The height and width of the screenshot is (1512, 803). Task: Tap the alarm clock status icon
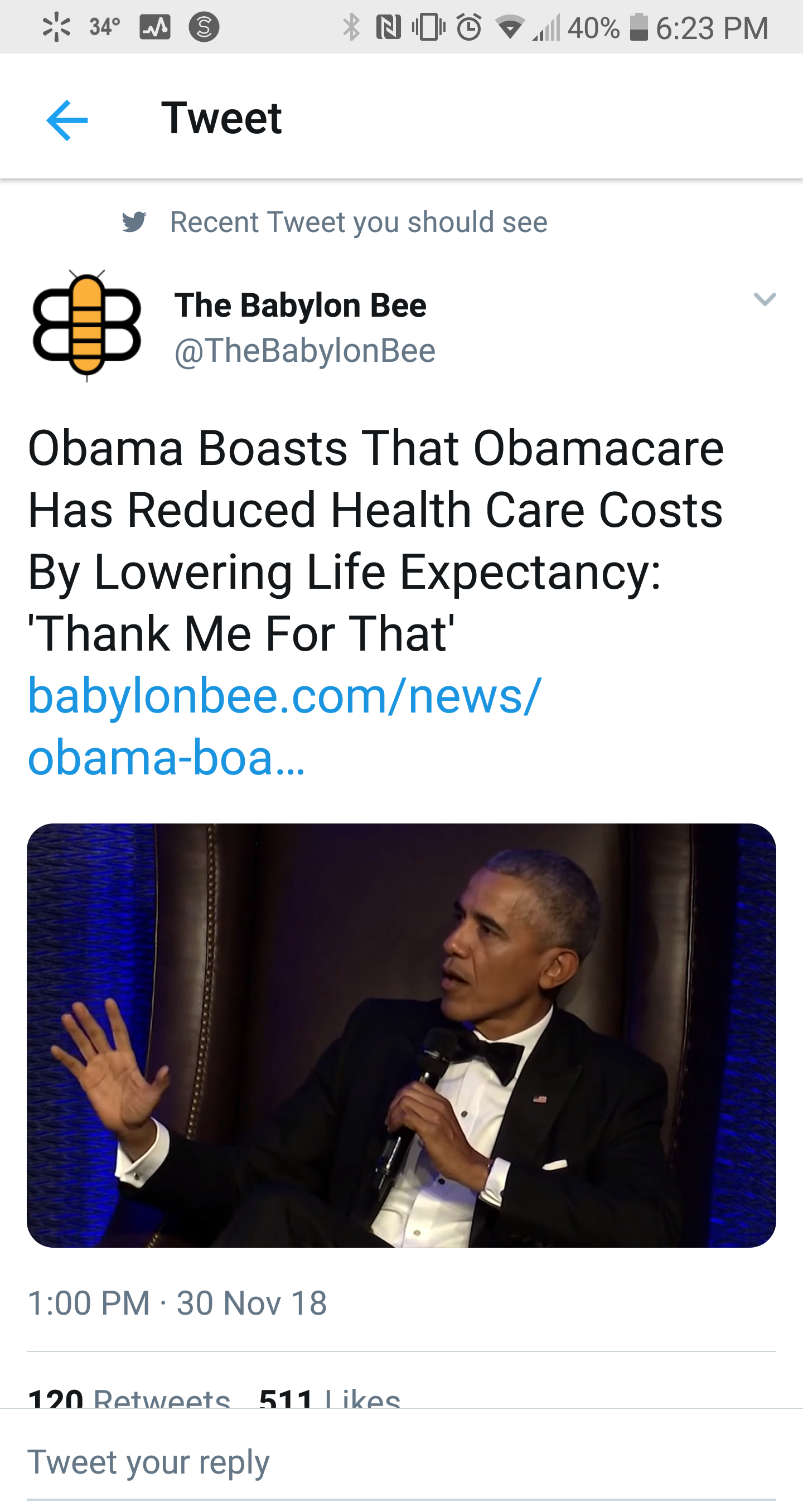[x=469, y=27]
